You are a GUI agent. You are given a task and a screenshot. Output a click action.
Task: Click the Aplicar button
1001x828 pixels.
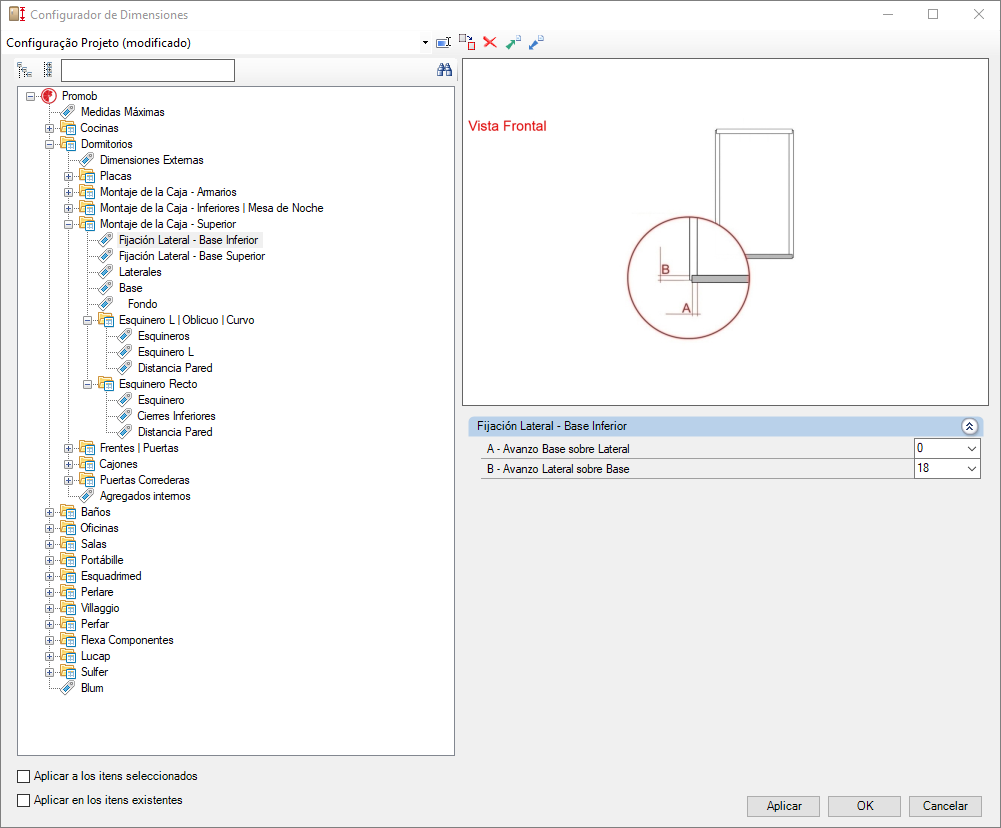coord(783,806)
